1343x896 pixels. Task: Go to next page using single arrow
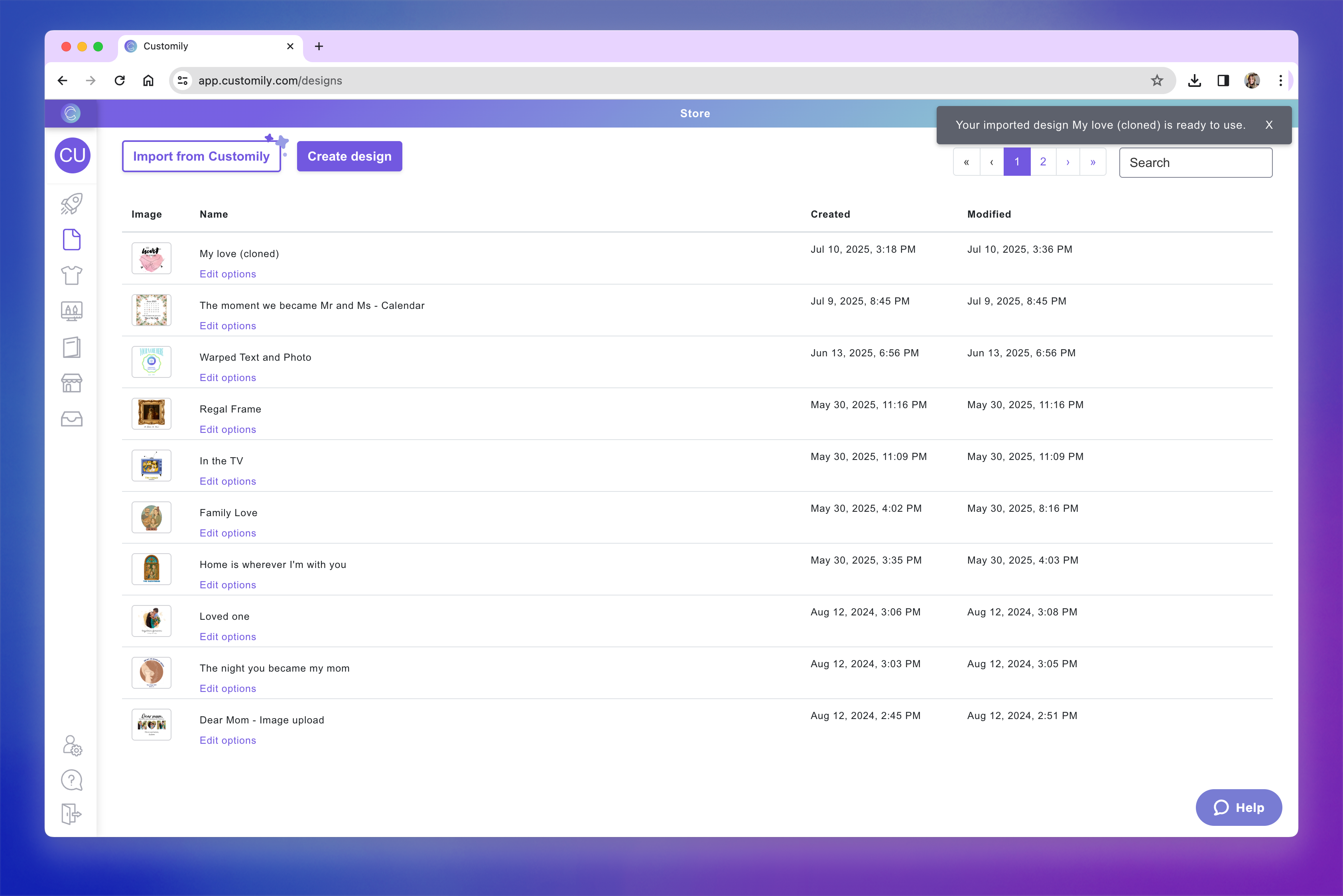tap(1067, 162)
